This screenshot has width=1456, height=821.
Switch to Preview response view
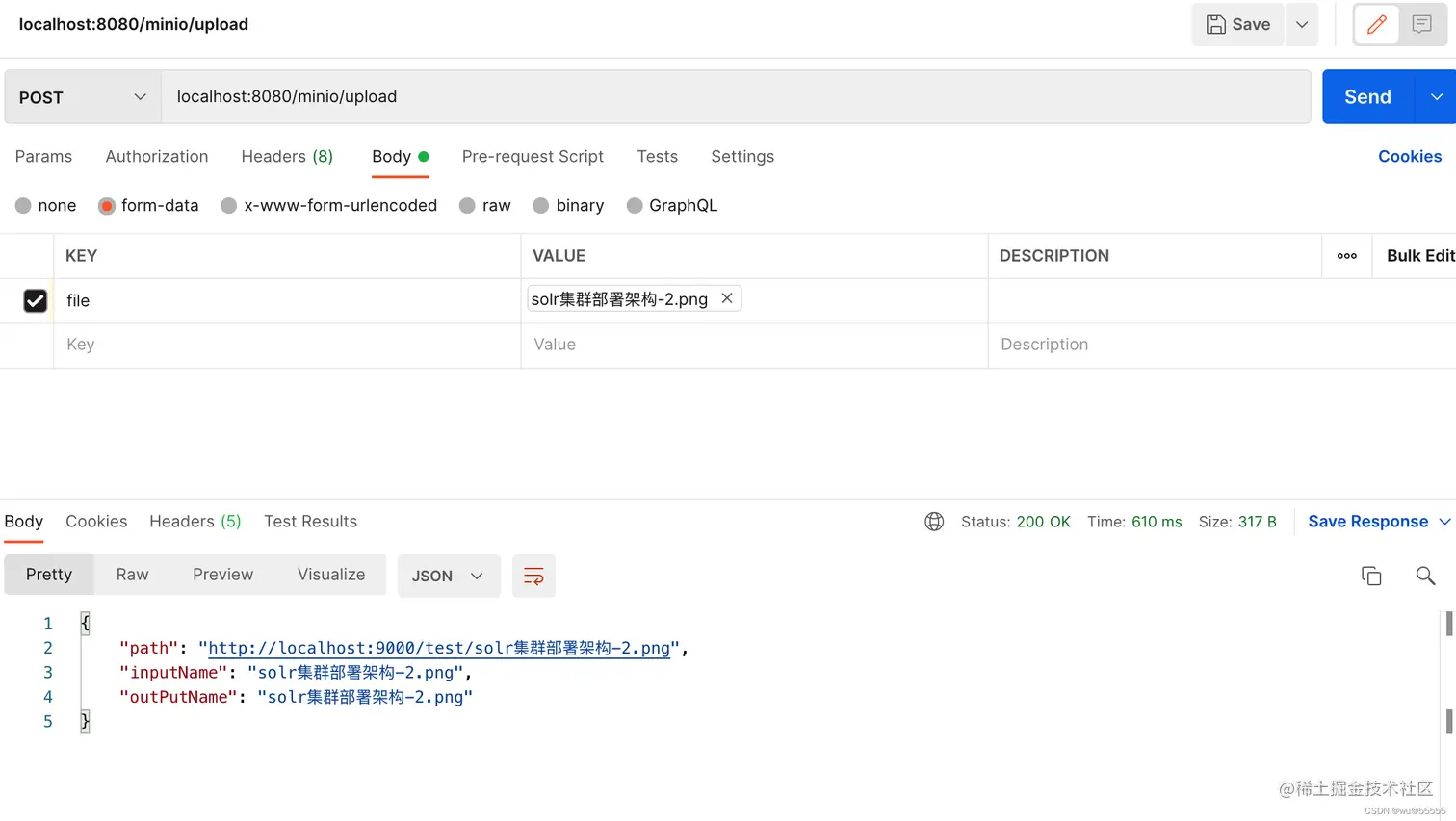[222, 575]
